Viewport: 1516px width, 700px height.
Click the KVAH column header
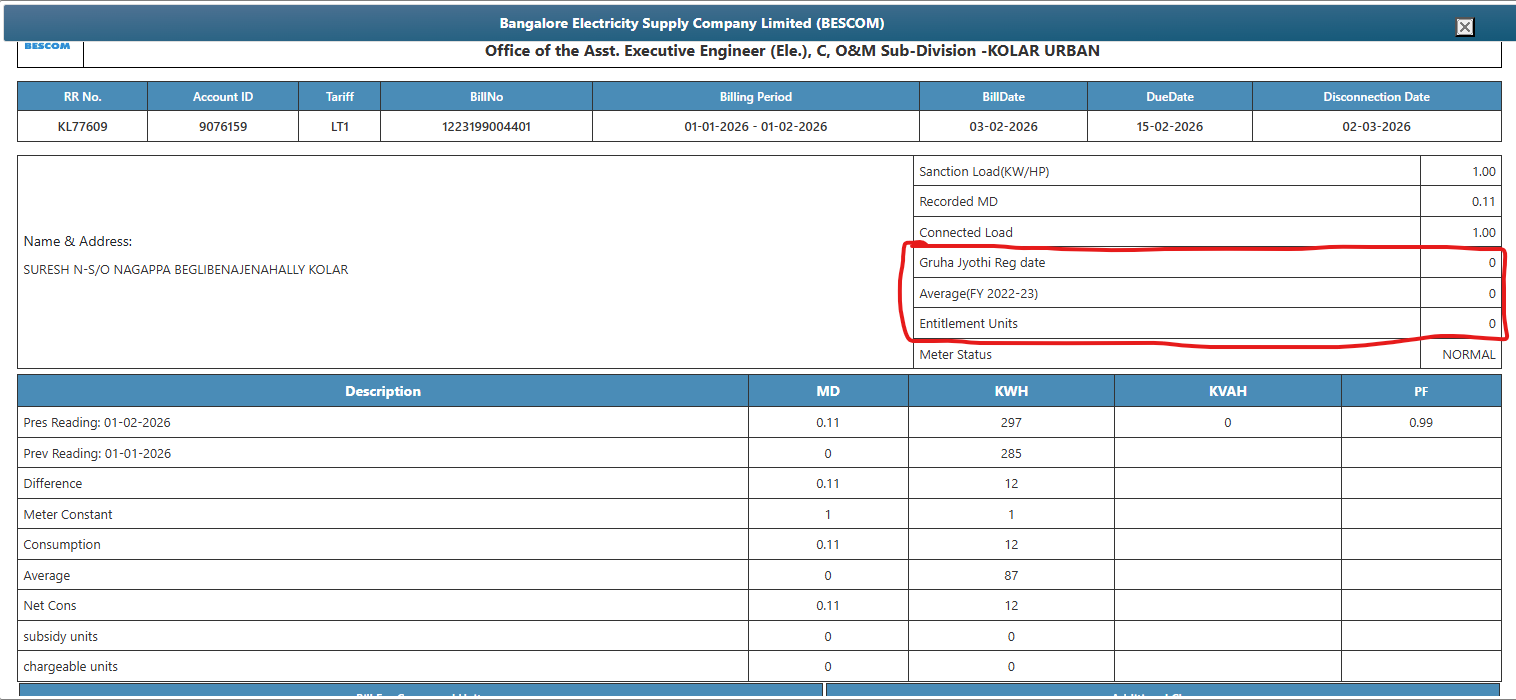(1227, 391)
